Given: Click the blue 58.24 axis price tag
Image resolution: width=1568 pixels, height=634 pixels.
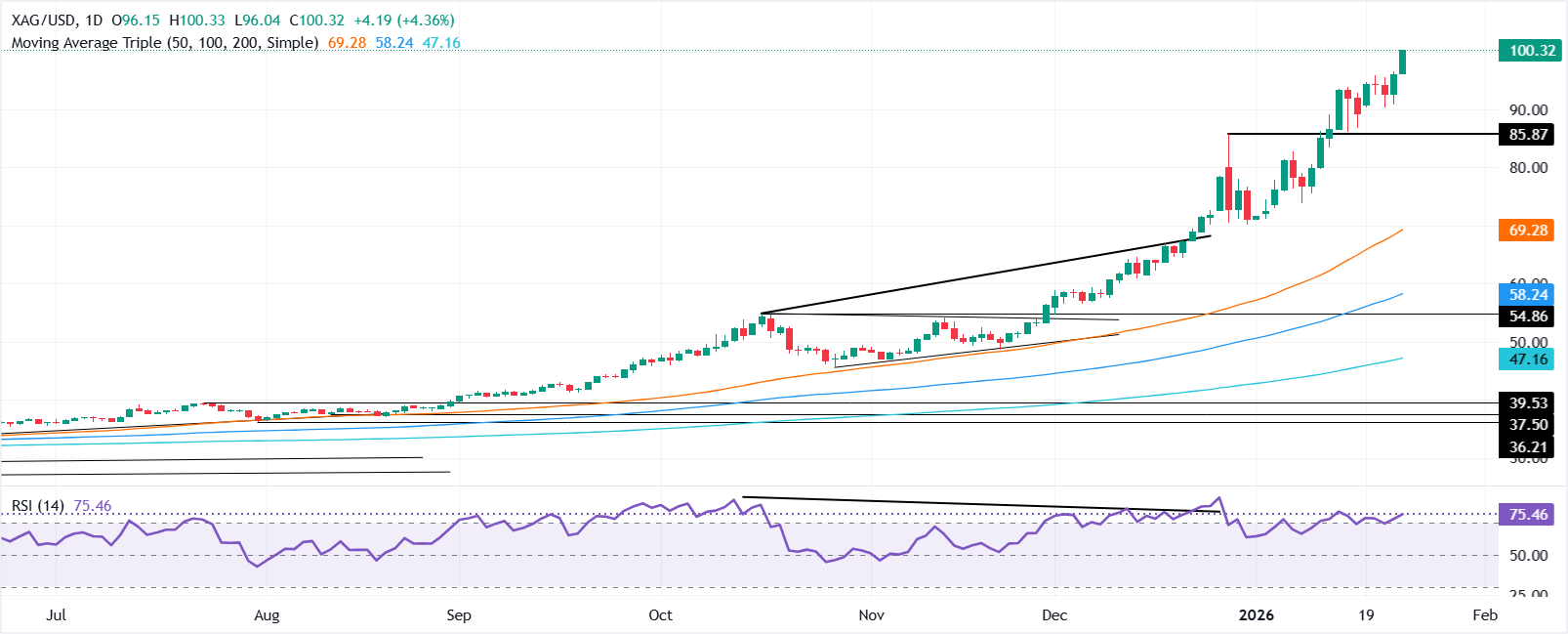Looking at the screenshot, I should click(1528, 294).
